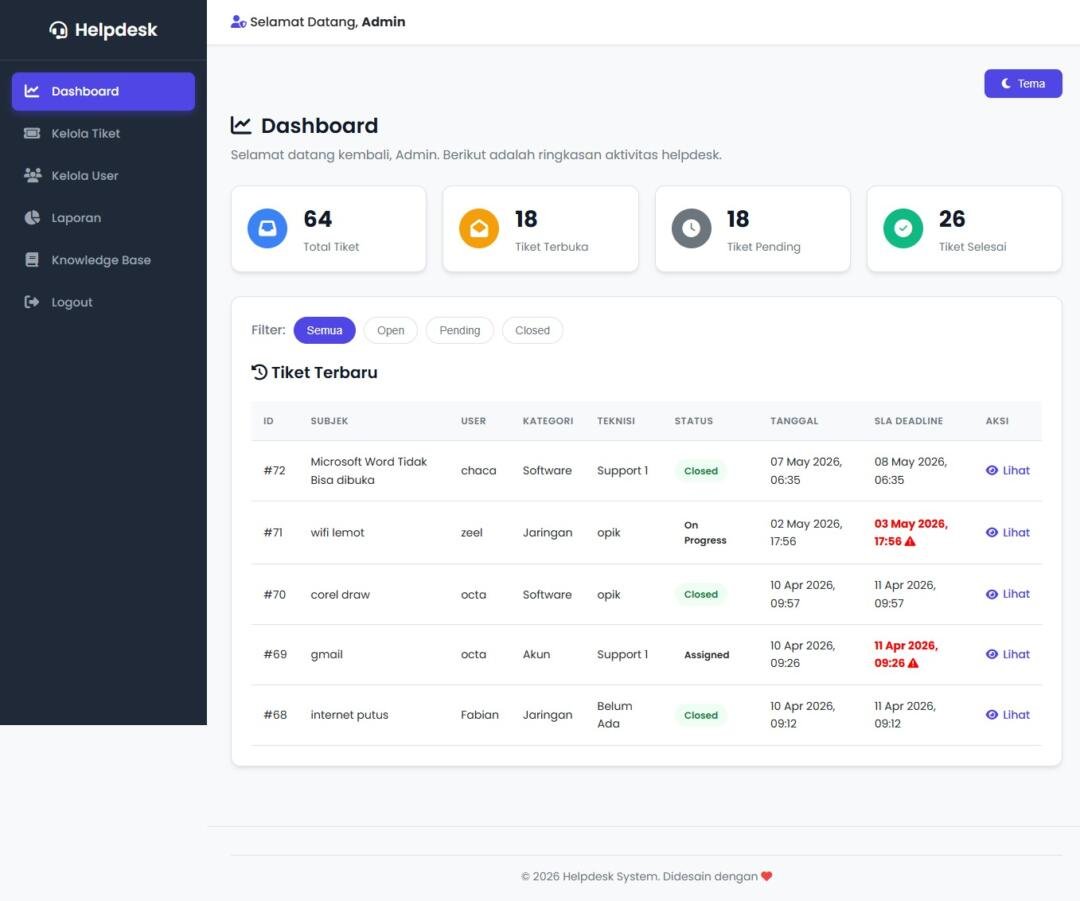Click the Knowledge Base book icon
The image size is (1080, 901).
(32, 260)
